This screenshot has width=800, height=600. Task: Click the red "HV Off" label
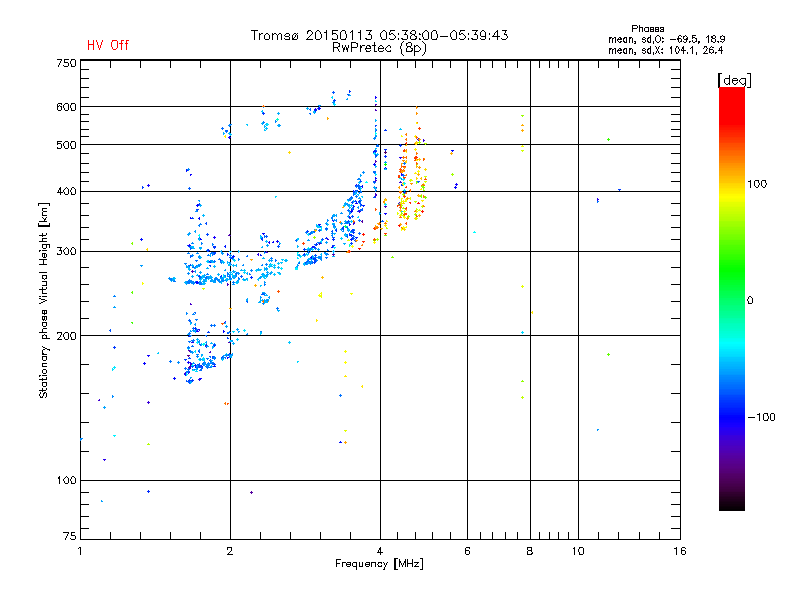(108, 45)
